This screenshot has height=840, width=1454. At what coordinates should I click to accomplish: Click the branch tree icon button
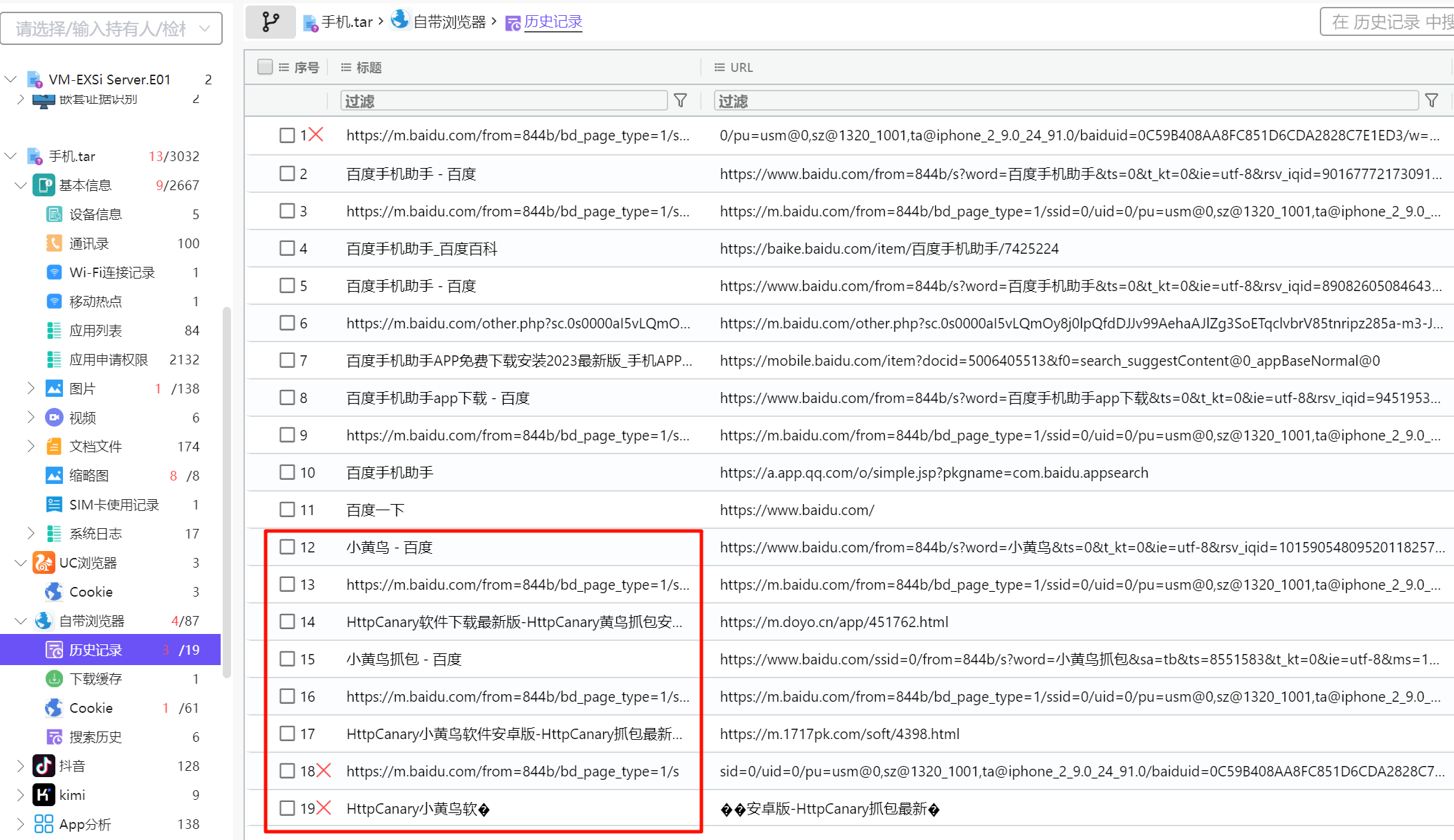tap(270, 22)
